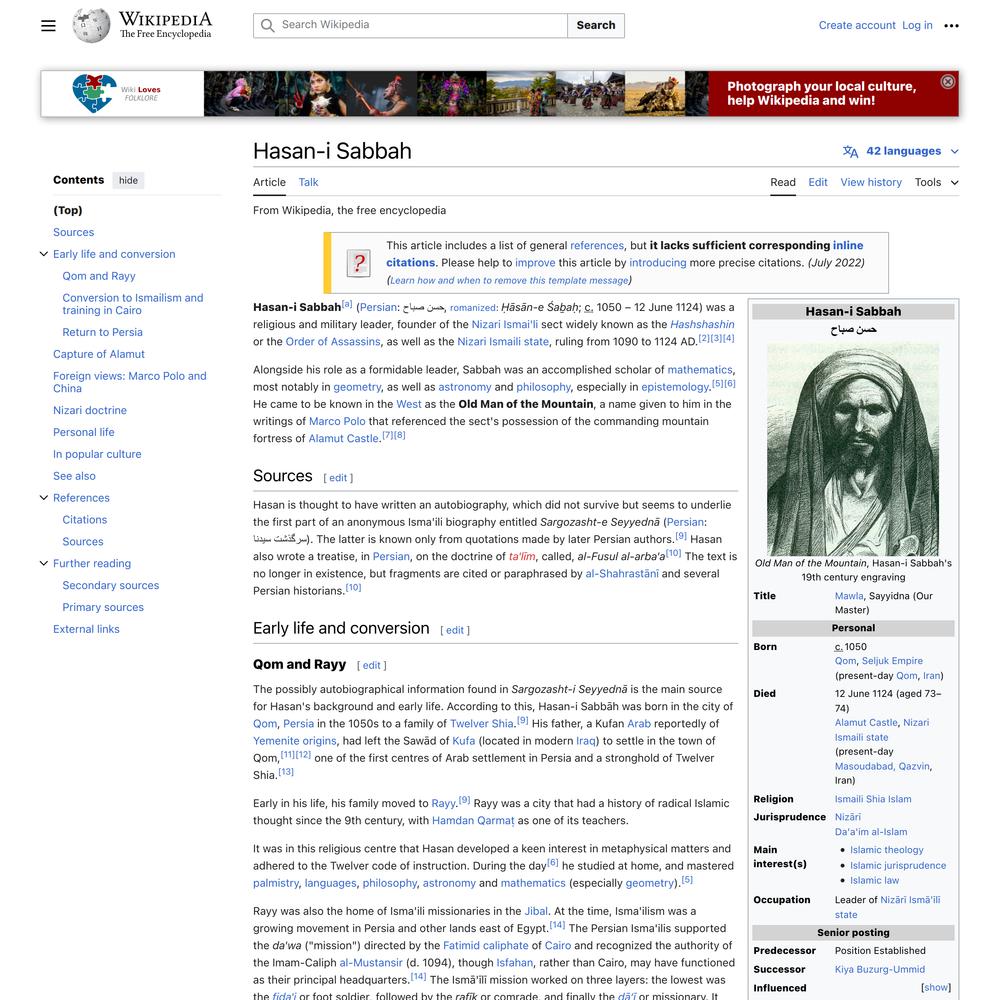Viewport: 1000px width, 1000px height.
Task: Open the personal tools ellipsis menu
Action: tap(952, 26)
